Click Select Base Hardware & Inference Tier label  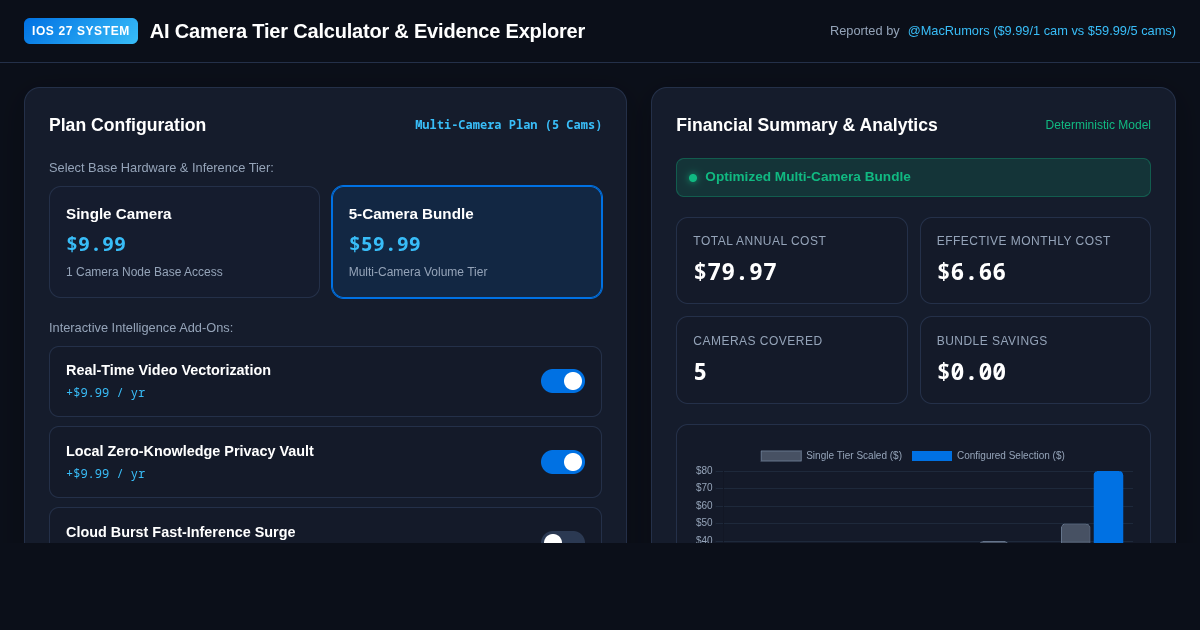tap(161, 168)
